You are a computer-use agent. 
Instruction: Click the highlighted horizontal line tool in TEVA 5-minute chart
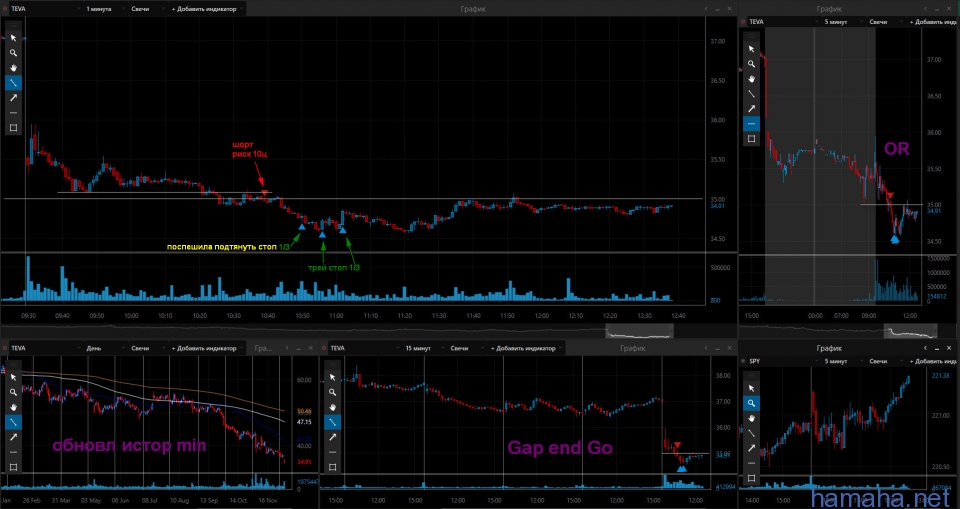[751, 124]
